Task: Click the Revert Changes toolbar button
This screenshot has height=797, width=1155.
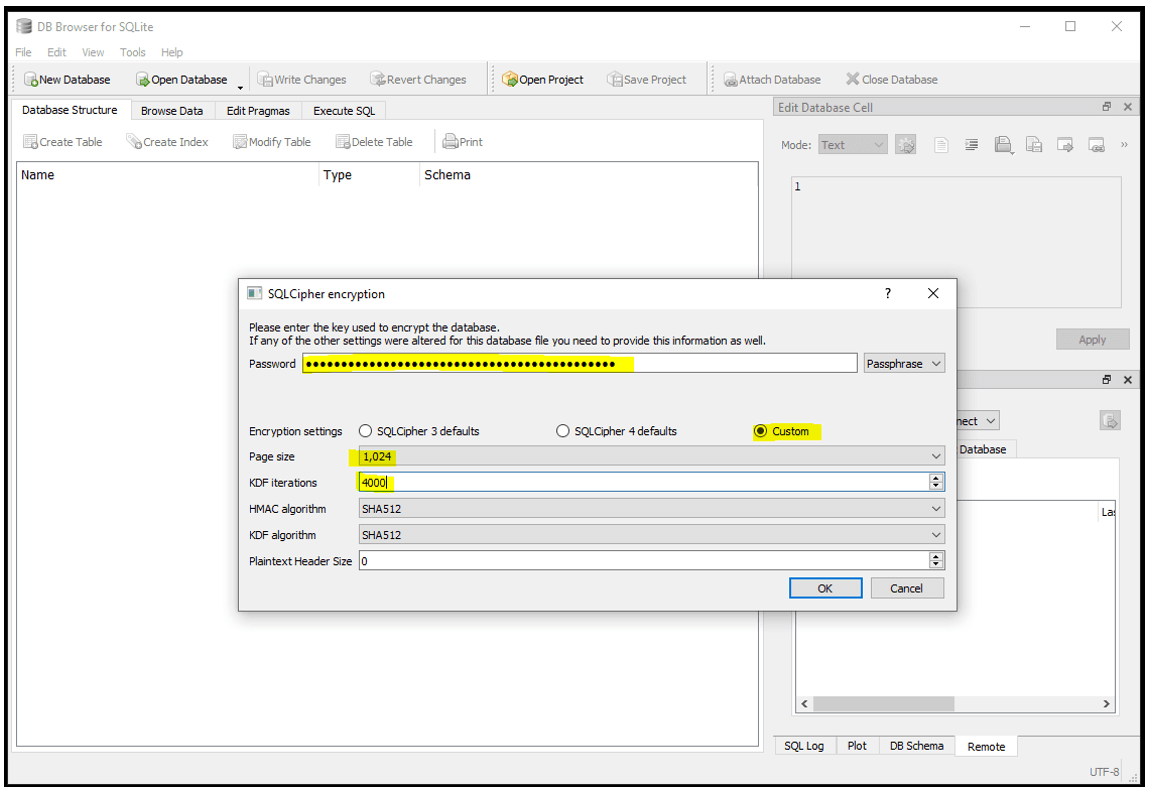Action: 418,80
